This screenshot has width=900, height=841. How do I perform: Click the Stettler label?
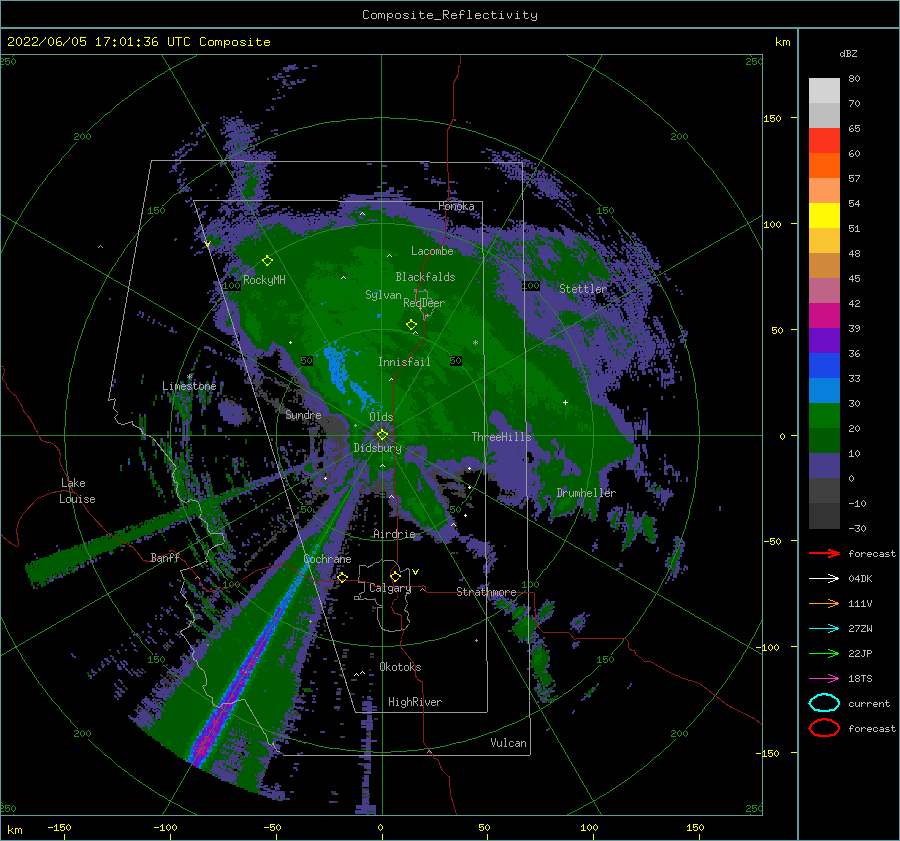point(583,289)
